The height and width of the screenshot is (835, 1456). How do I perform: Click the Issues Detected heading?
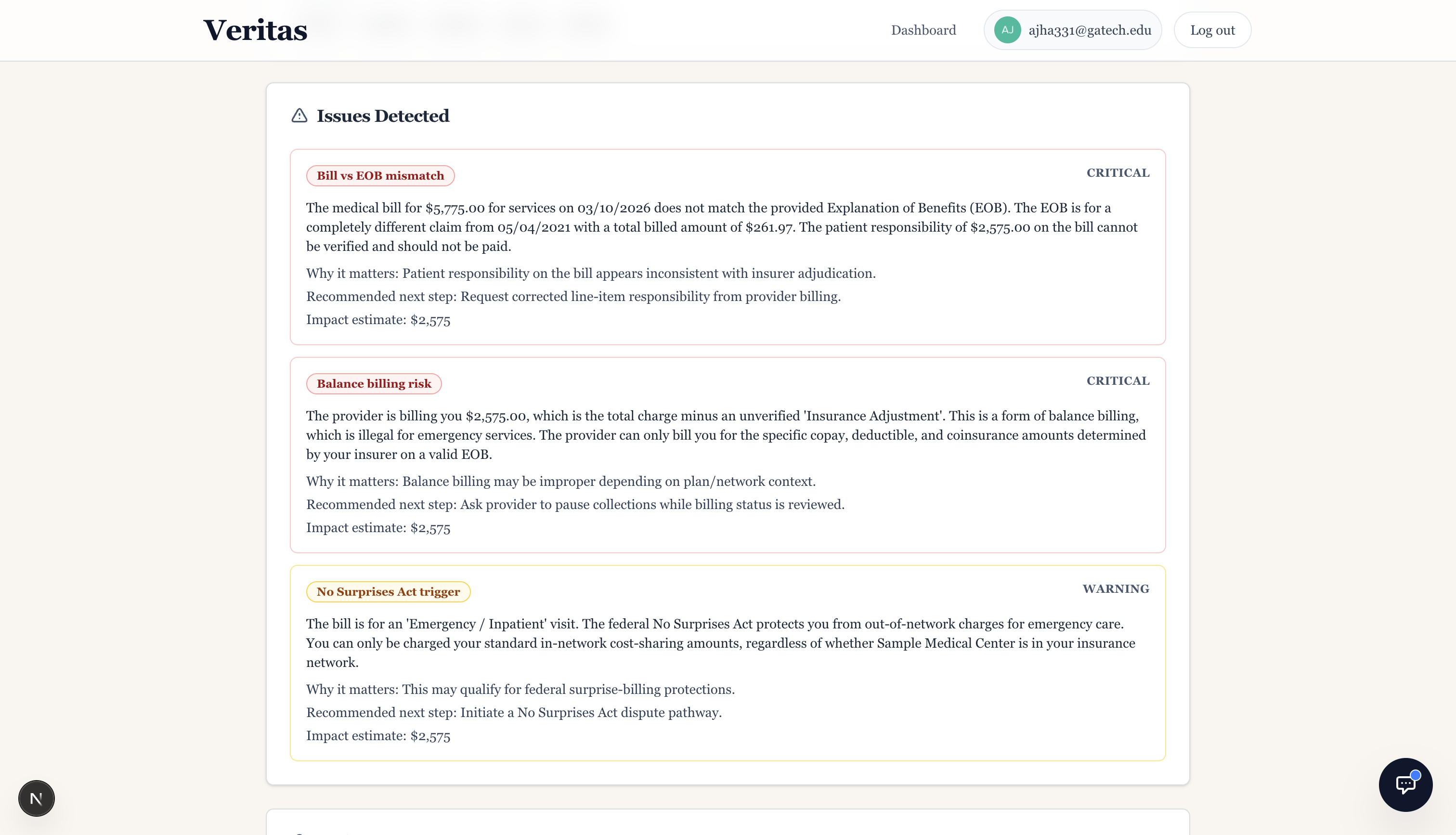(383, 116)
